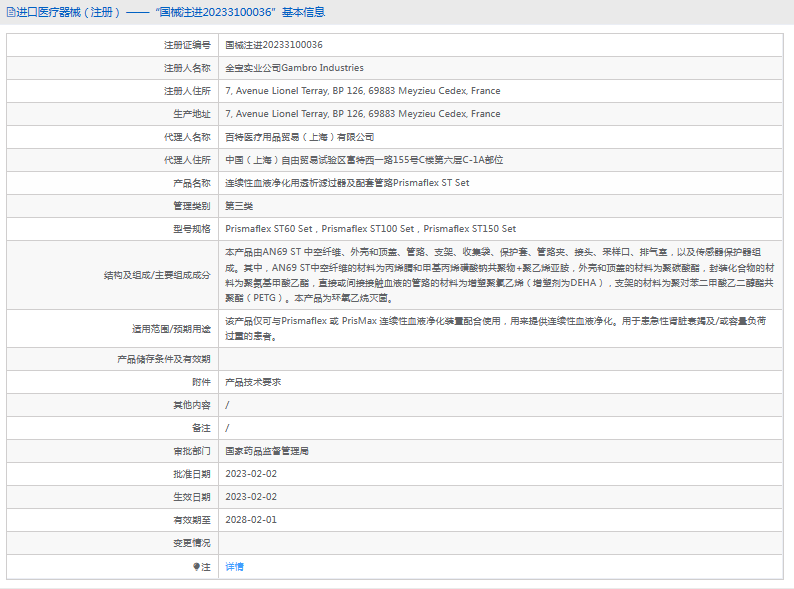Click the 产品名称 label

(191, 183)
